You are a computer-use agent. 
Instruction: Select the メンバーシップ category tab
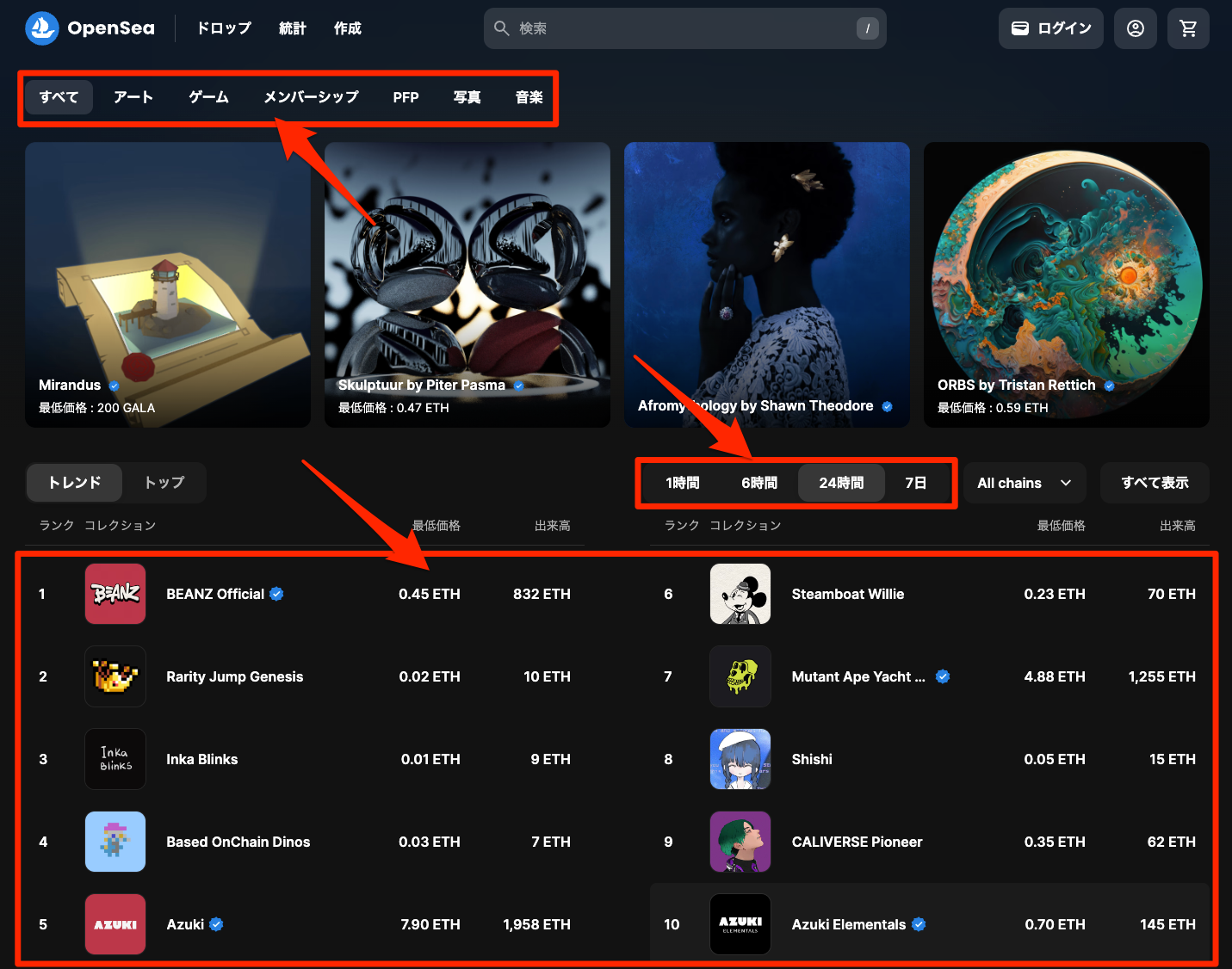pyautogui.click(x=311, y=97)
